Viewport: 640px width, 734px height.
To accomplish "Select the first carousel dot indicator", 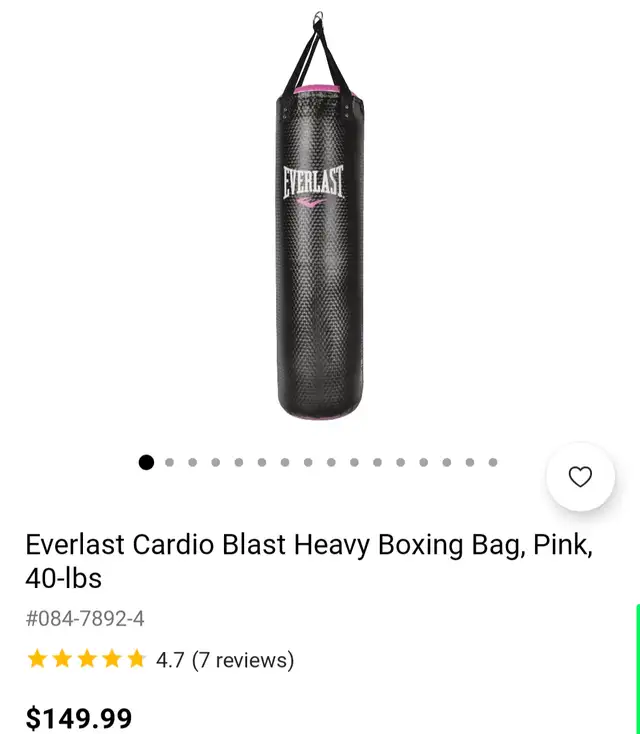I will (146, 462).
